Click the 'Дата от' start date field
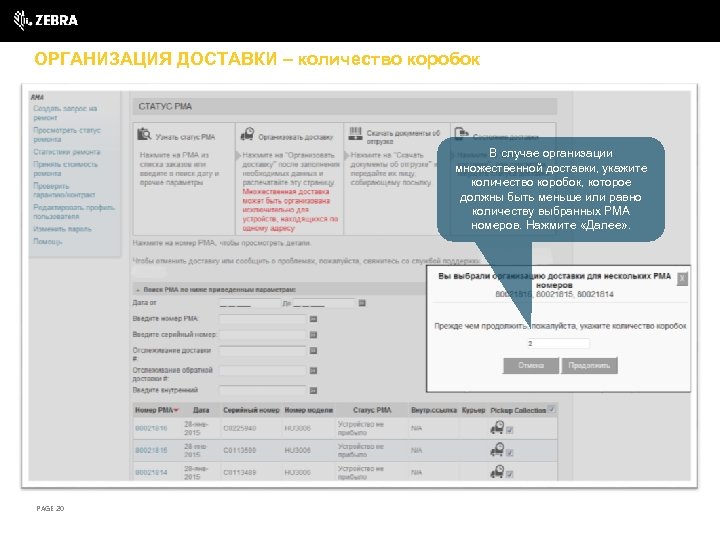Screen dimensions: 720x540 (x=250, y=303)
